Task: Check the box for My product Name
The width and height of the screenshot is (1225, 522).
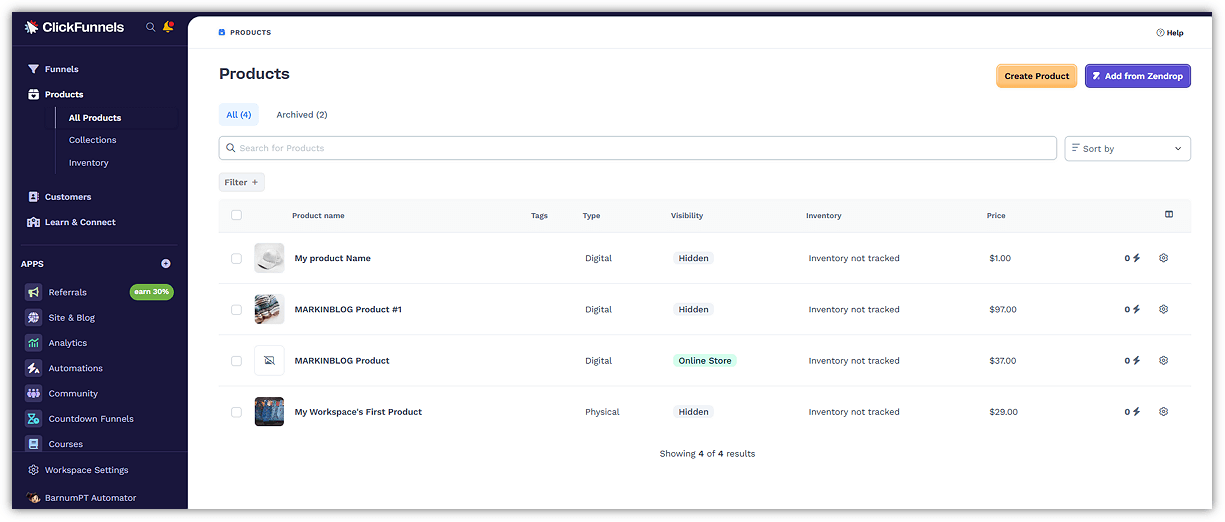Action: (x=236, y=258)
